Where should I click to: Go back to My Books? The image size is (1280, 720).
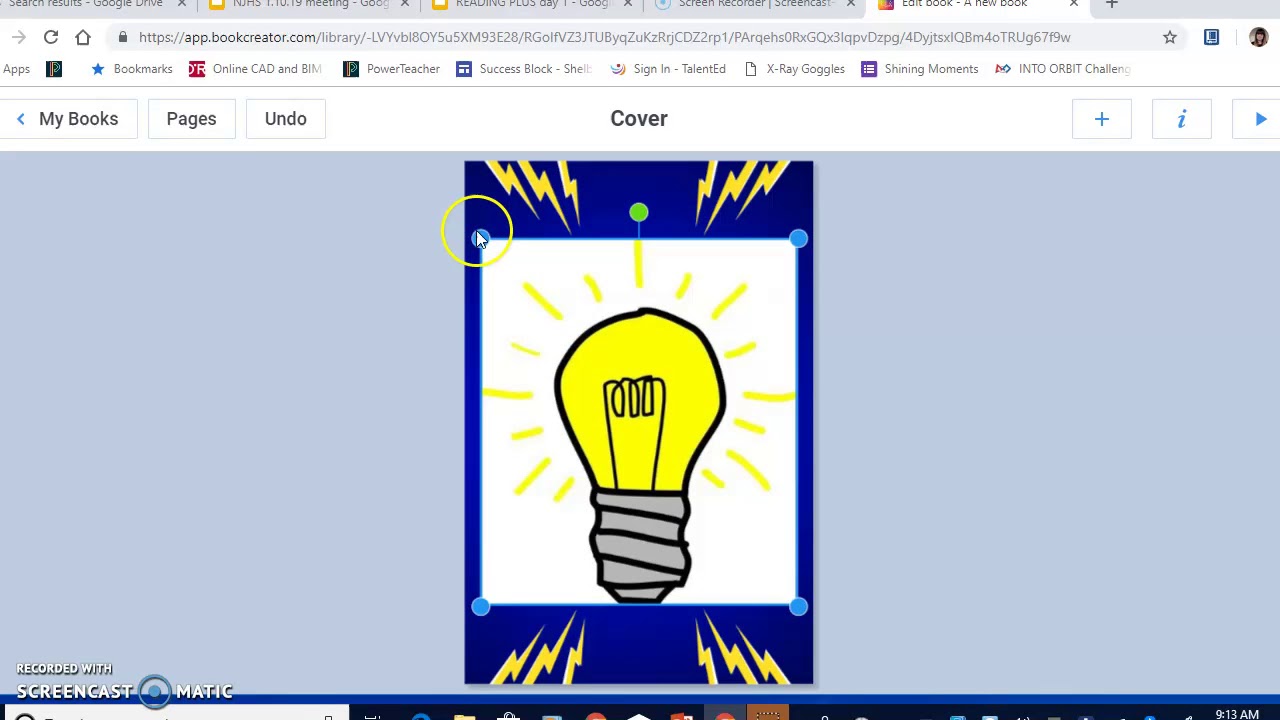pyautogui.click(x=68, y=119)
